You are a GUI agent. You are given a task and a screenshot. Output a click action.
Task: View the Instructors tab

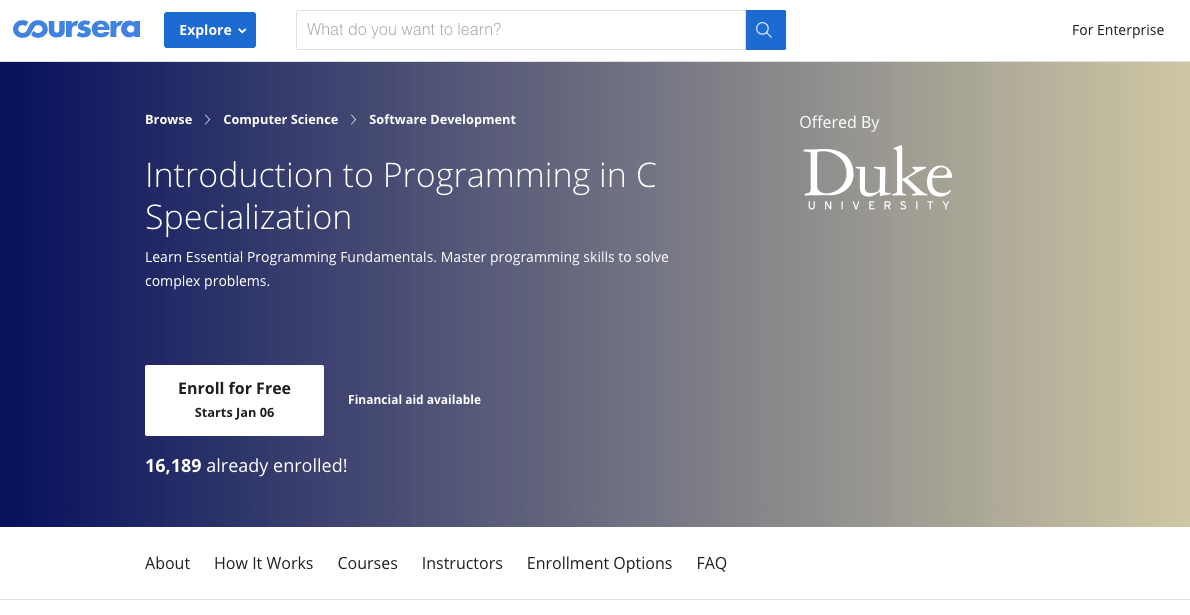(x=462, y=563)
